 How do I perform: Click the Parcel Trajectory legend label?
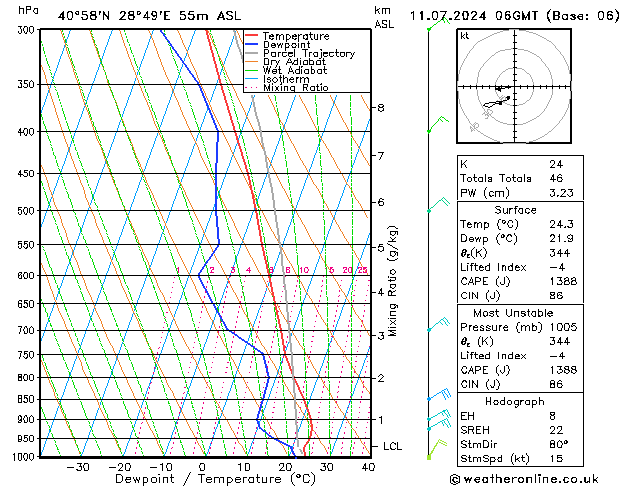[x=309, y=53]
